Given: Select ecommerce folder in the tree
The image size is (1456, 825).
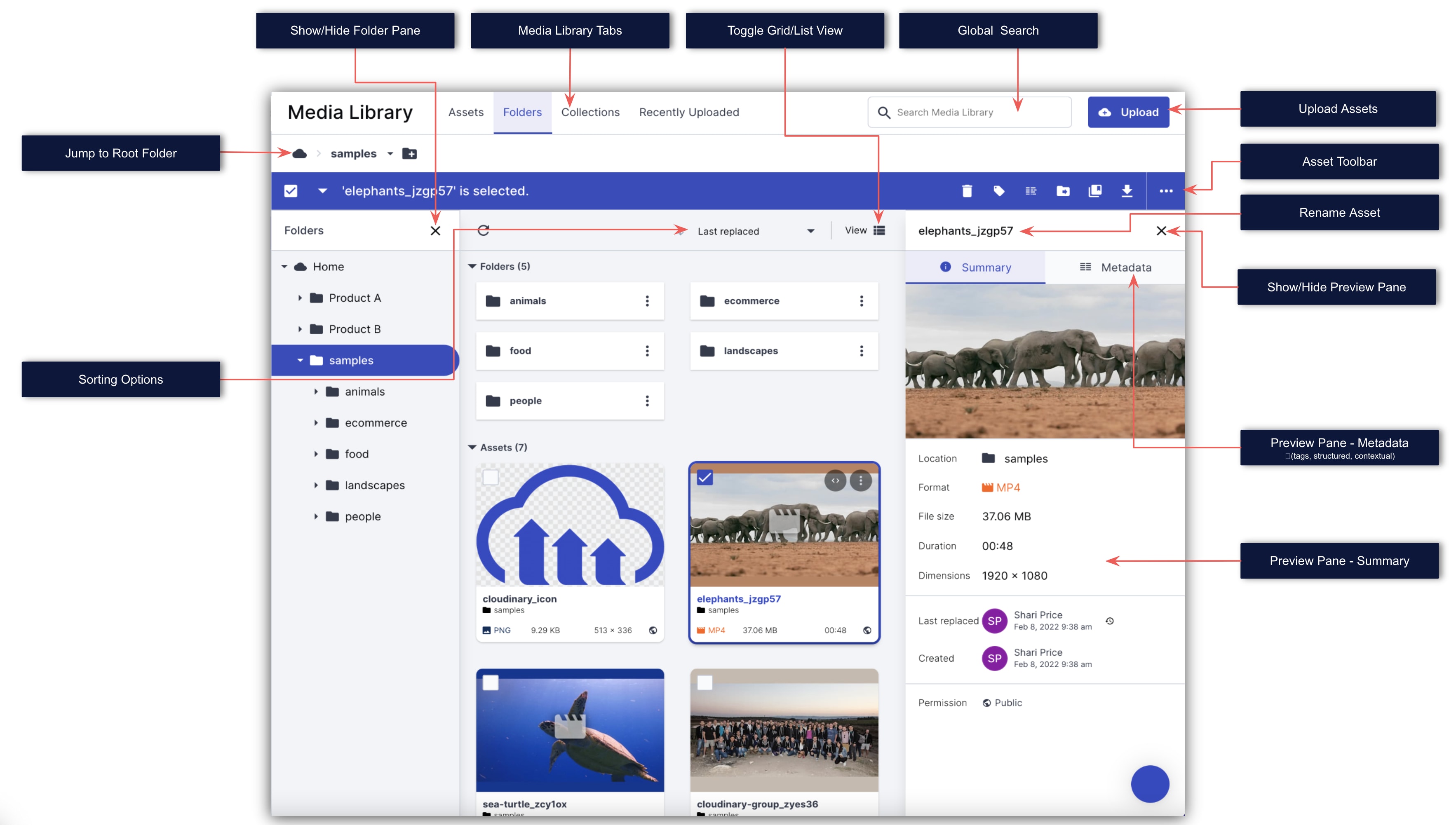Looking at the screenshot, I should click(376, 423).
